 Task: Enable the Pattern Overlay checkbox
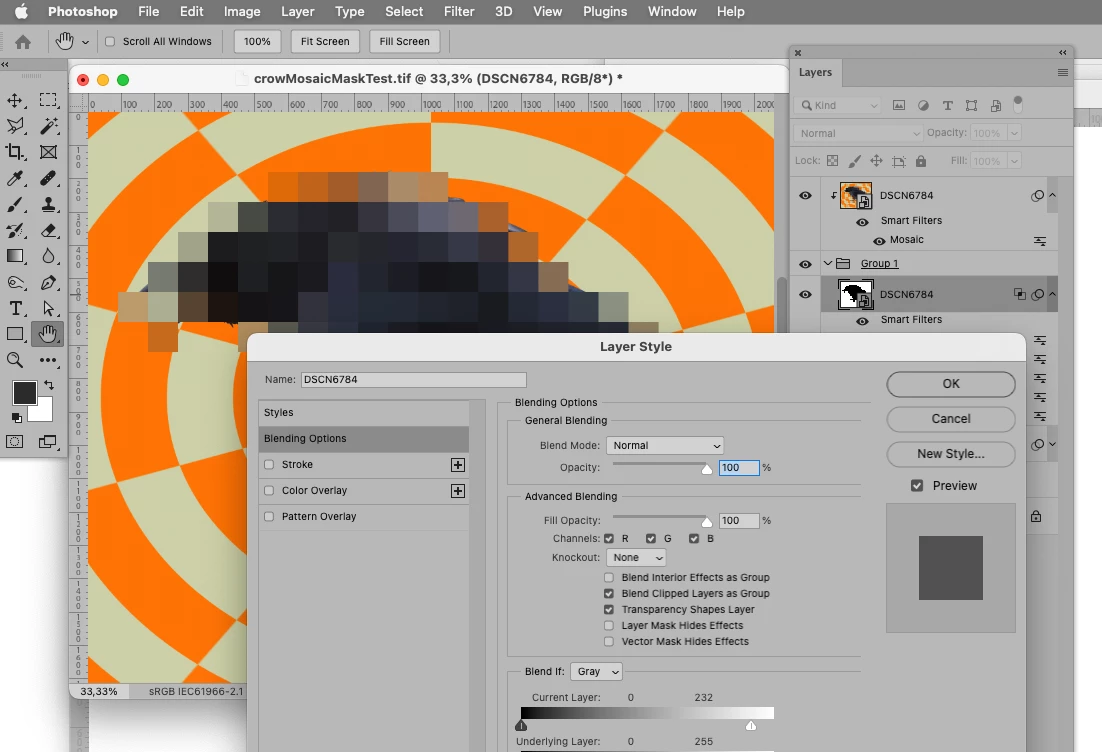[269, 517]
